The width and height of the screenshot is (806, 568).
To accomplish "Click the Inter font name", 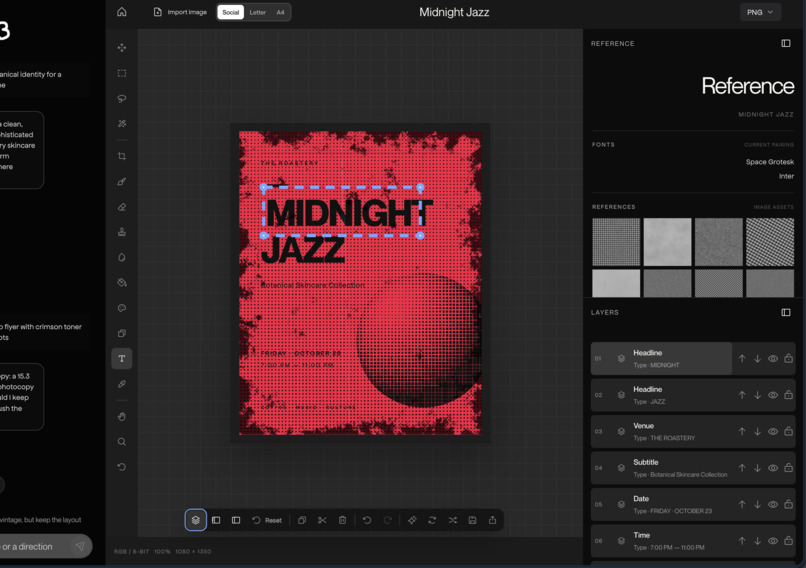I will point(786,176).
